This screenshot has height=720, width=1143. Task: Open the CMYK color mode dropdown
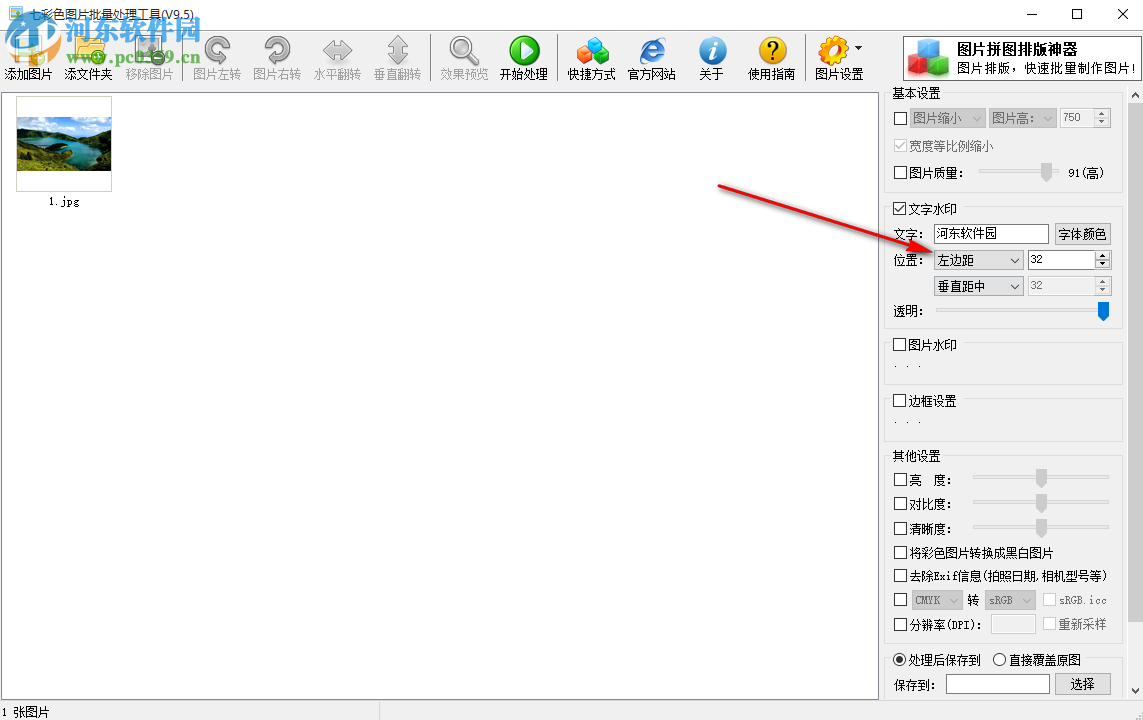(936, 600)
